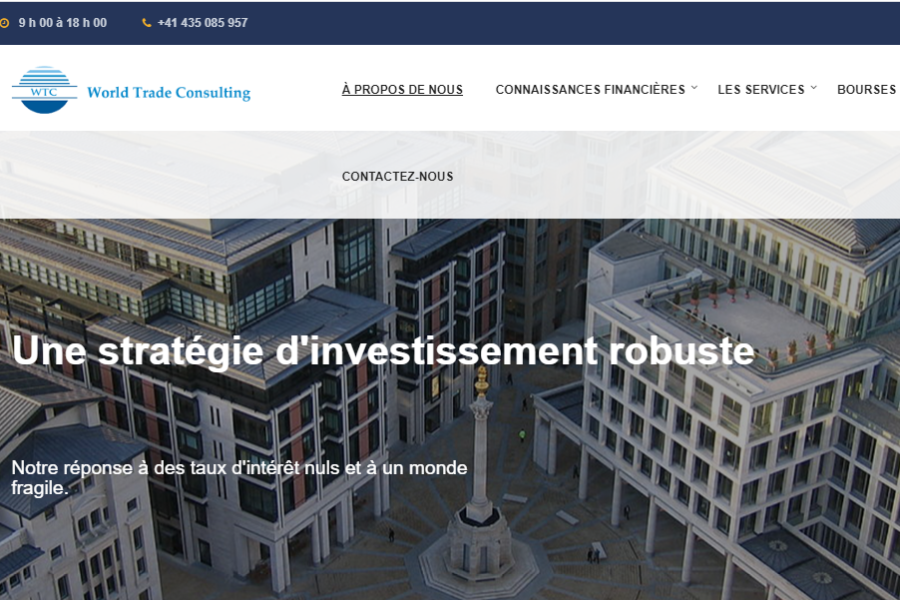Click the subtitle about taux d'intérêt nuls
This screenshot has height=600, width=900.
(x=239, y=478)
